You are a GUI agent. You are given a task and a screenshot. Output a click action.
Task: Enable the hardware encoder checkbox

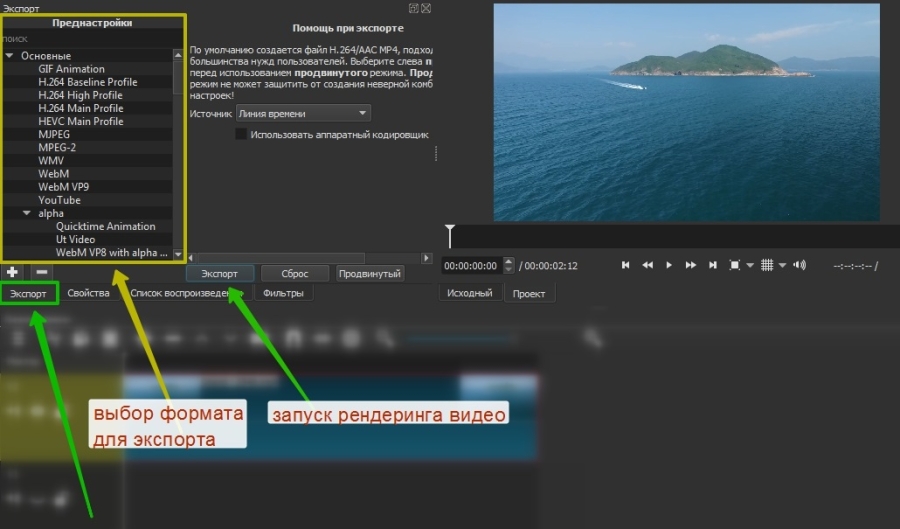(x=241, y=133)
